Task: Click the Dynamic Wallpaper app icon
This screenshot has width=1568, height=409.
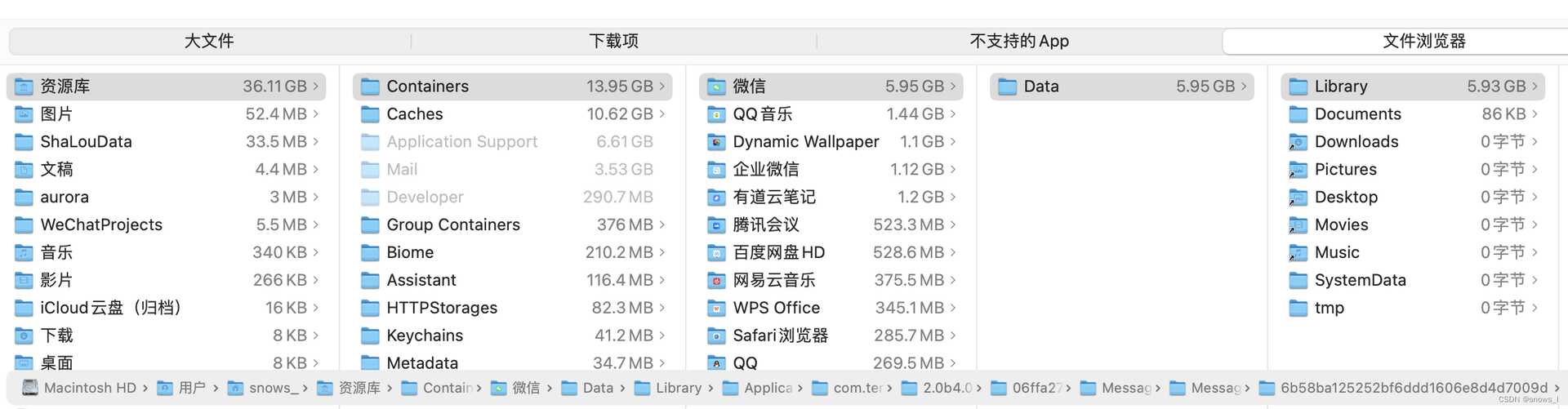Action: point(716,142)
